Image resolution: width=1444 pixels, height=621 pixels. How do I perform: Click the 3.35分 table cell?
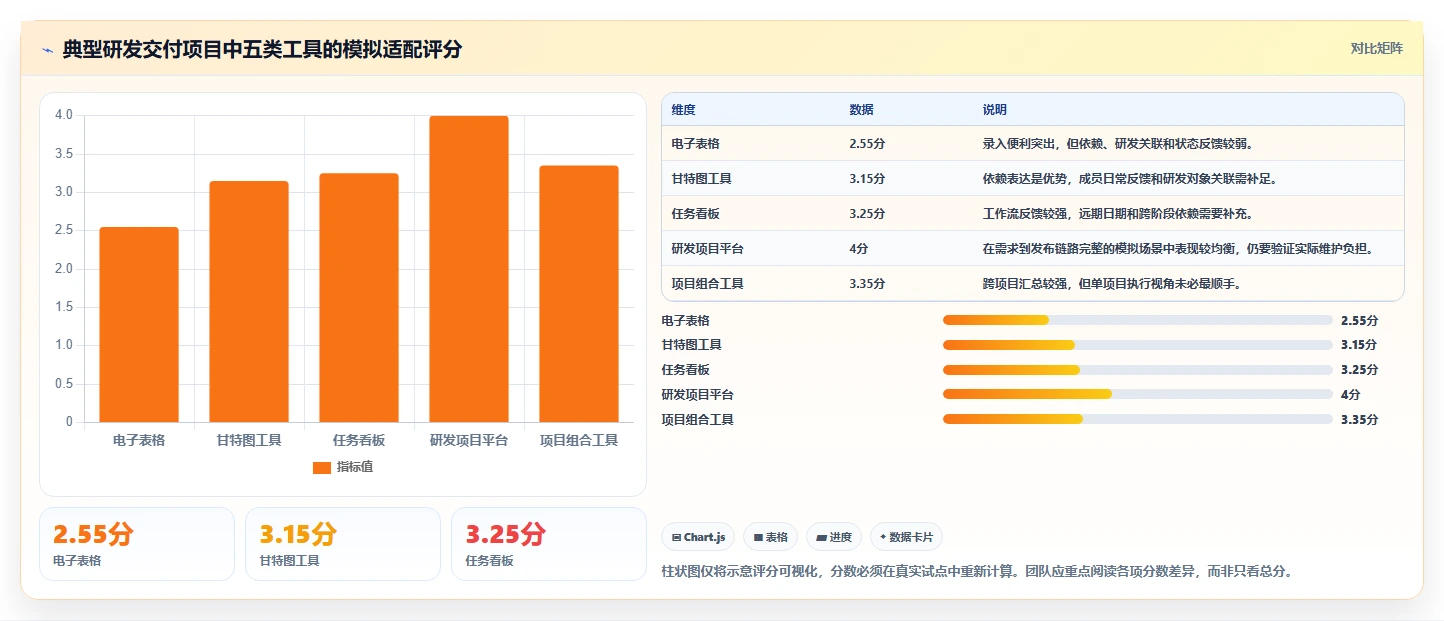867,284
